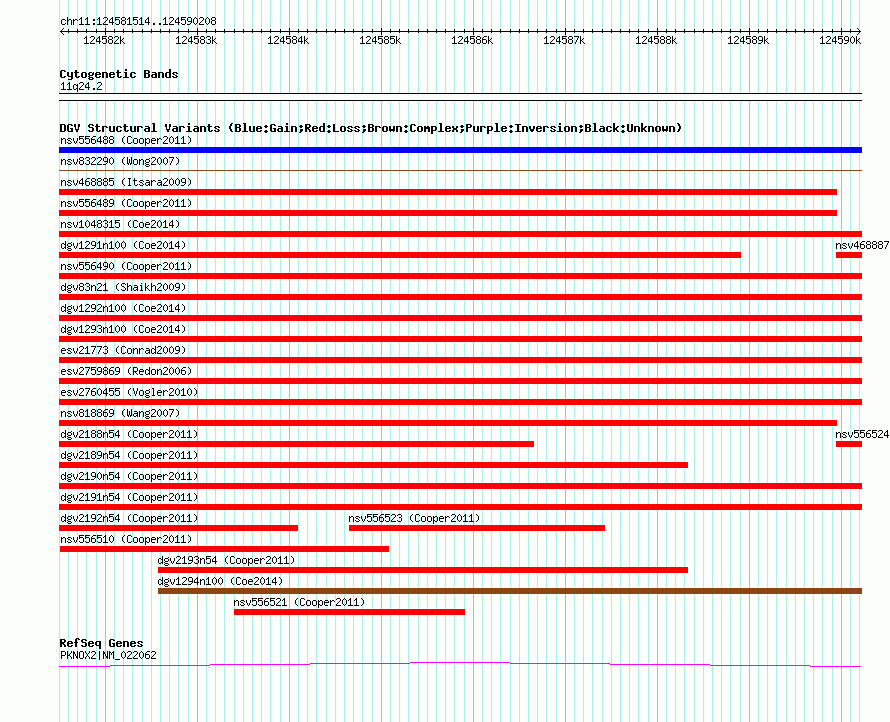Select the red nsv556510 loss bar
This screenshot has height=722, width=890.
tap(224, 549)
